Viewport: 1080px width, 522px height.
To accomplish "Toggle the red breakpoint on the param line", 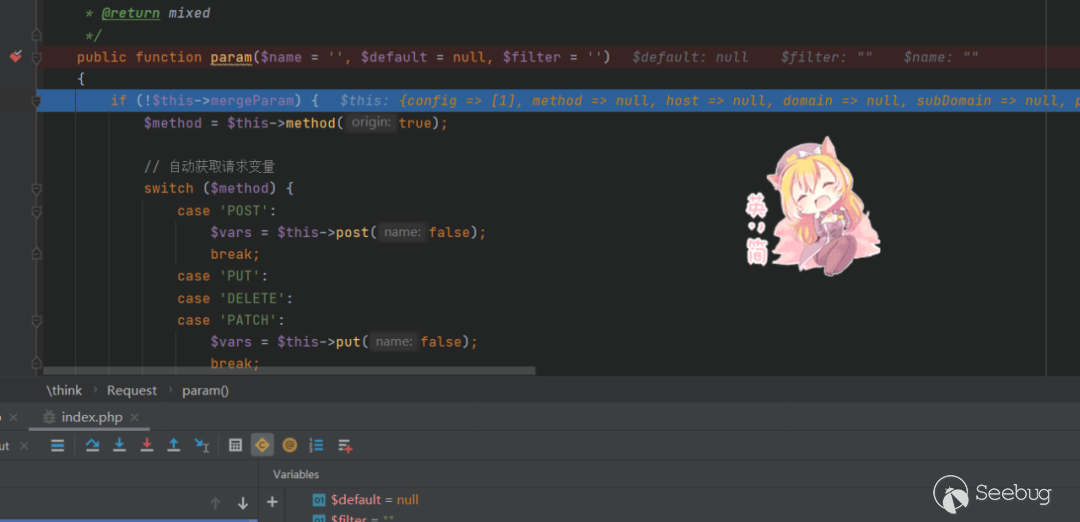I will [x=16, y=57].
